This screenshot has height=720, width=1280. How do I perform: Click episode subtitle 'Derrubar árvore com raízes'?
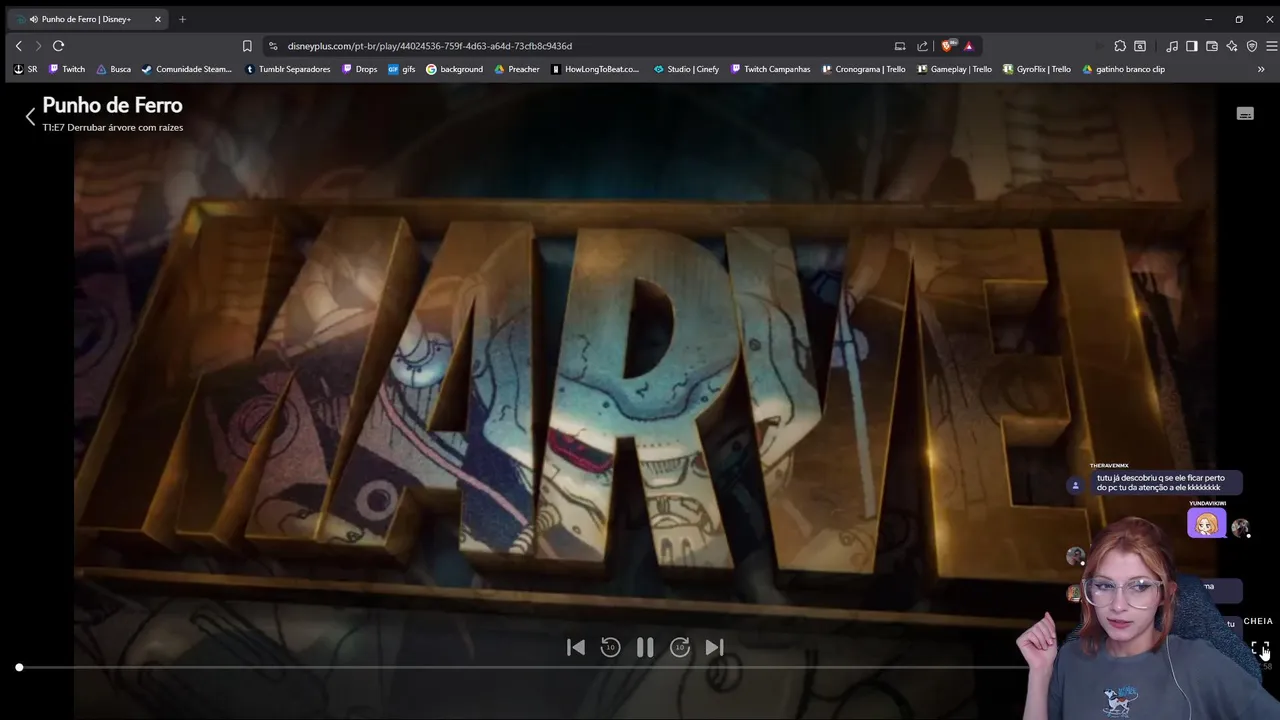[125, 128]
